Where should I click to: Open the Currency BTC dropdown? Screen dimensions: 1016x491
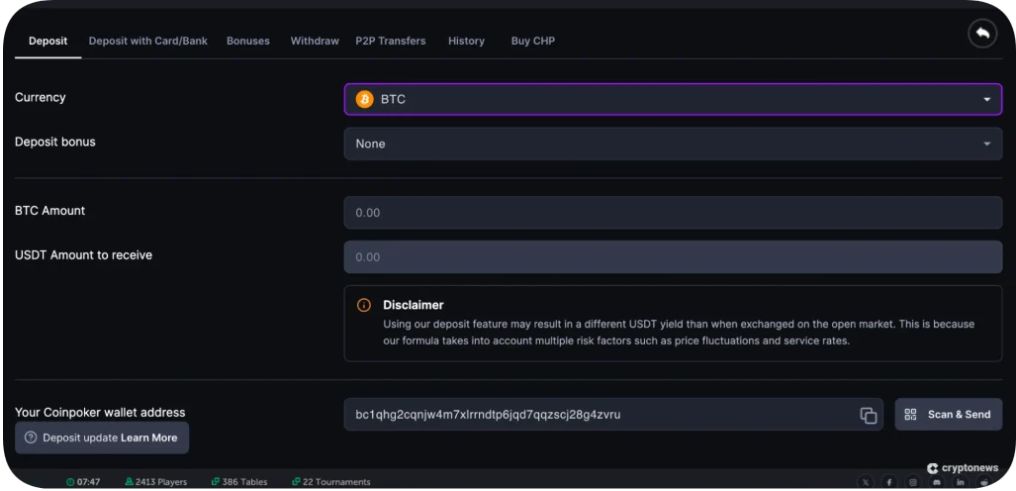tap(673, 100)
